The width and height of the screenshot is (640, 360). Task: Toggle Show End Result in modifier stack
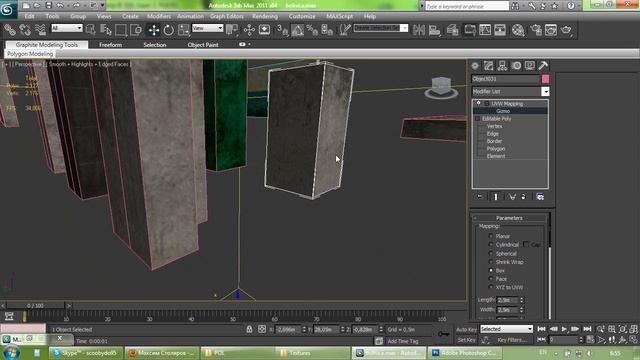(496, 197)
